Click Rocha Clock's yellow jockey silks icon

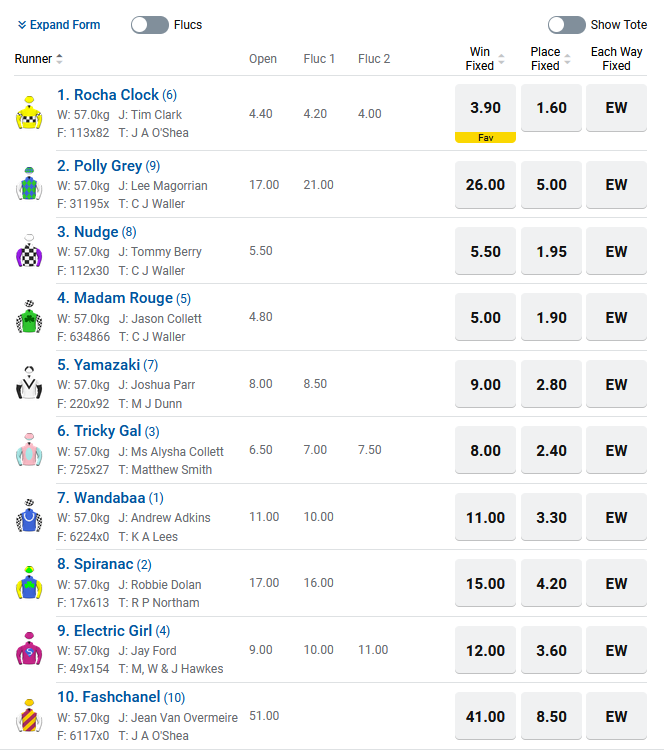(x=28, y=114)
